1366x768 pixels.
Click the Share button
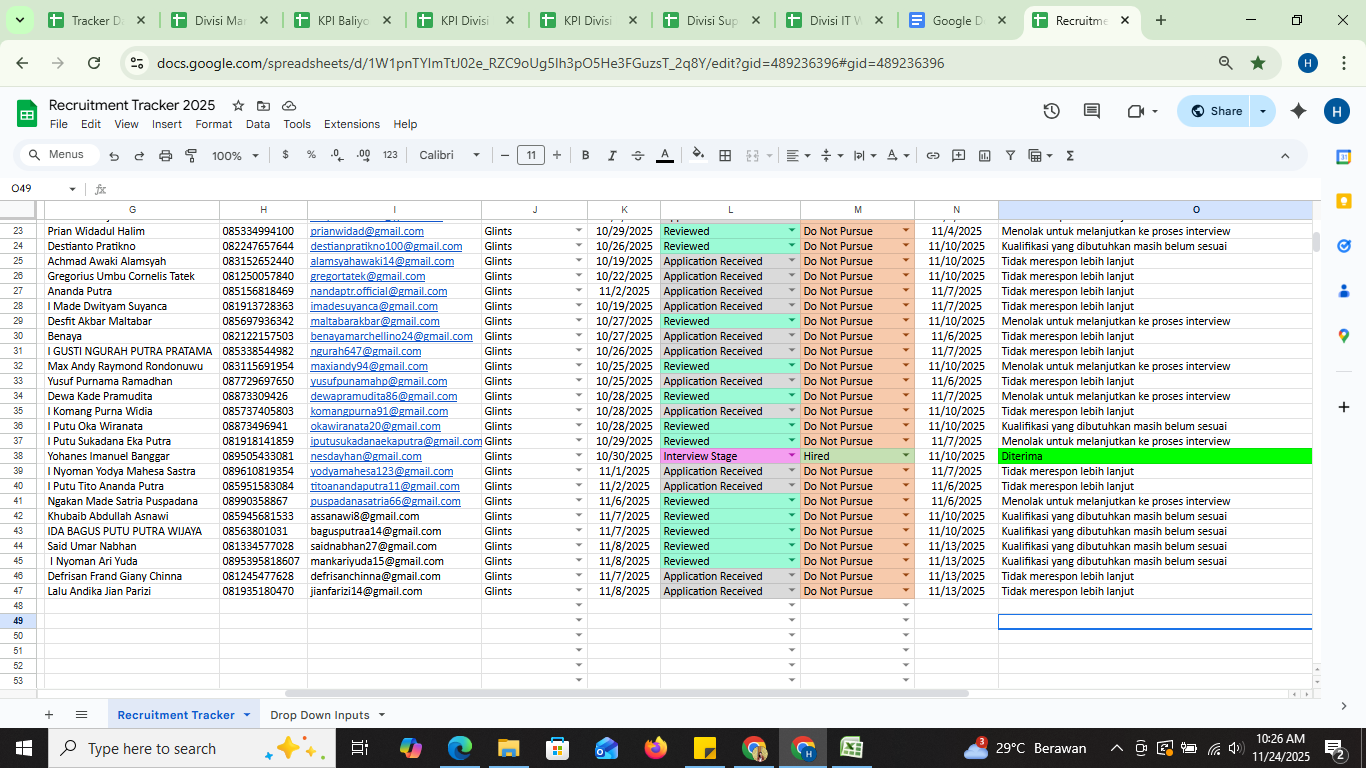[1215, 111]
